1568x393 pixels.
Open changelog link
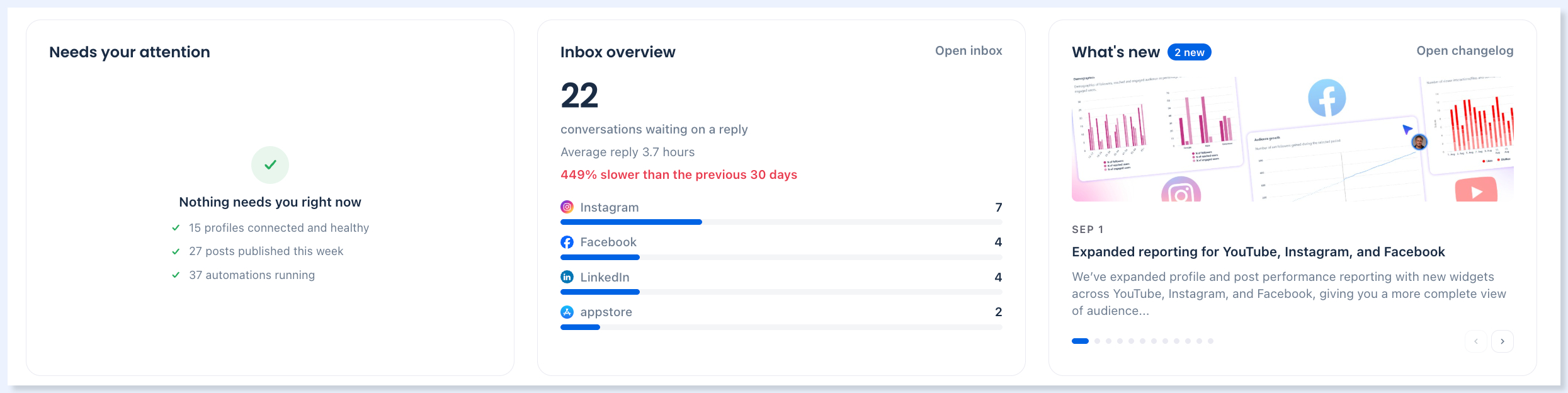pyautogui.click(x=1465, y=51)
